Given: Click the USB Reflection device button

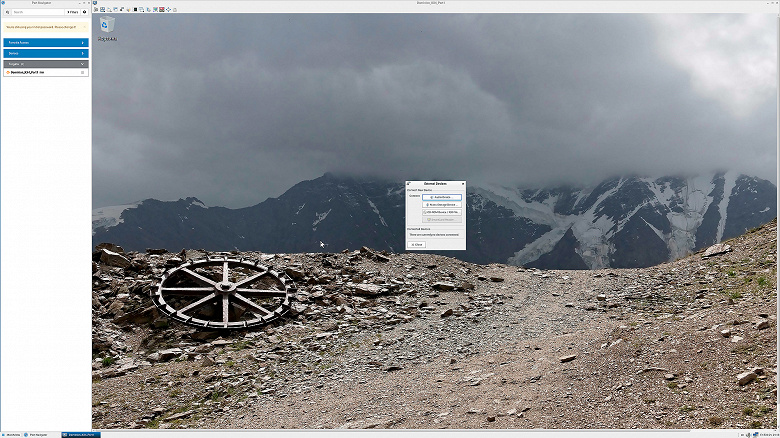Looking at the screenshot, I should tap(442, 212).
